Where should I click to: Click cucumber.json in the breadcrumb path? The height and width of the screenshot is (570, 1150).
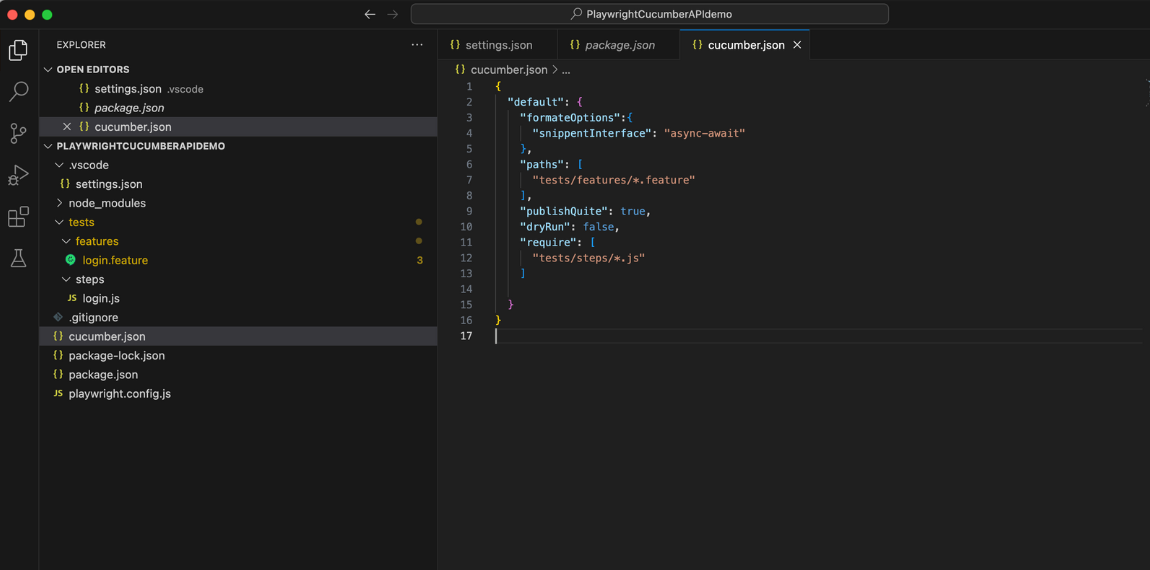[x=508, y=70]
